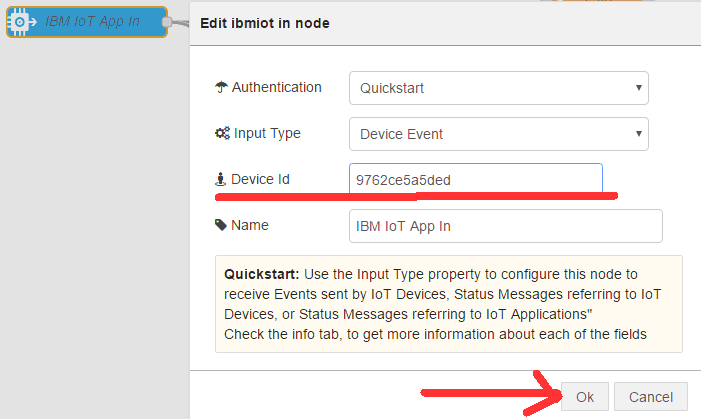Click the Name input field
This screenshot has height=419, width=701.
pyautogui.click(x=506, y=226)
